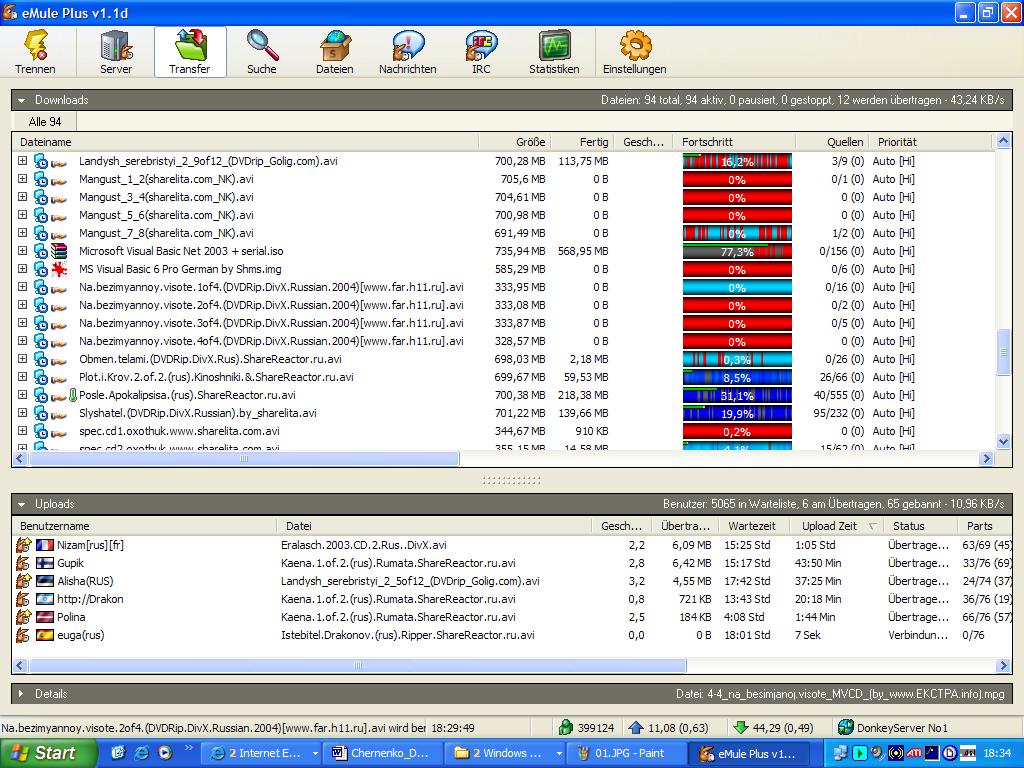Click the taskbar clock showing 18:34
Image resolution: width=1024 pixels, height=768 pixels.
[x=997, y=753]
